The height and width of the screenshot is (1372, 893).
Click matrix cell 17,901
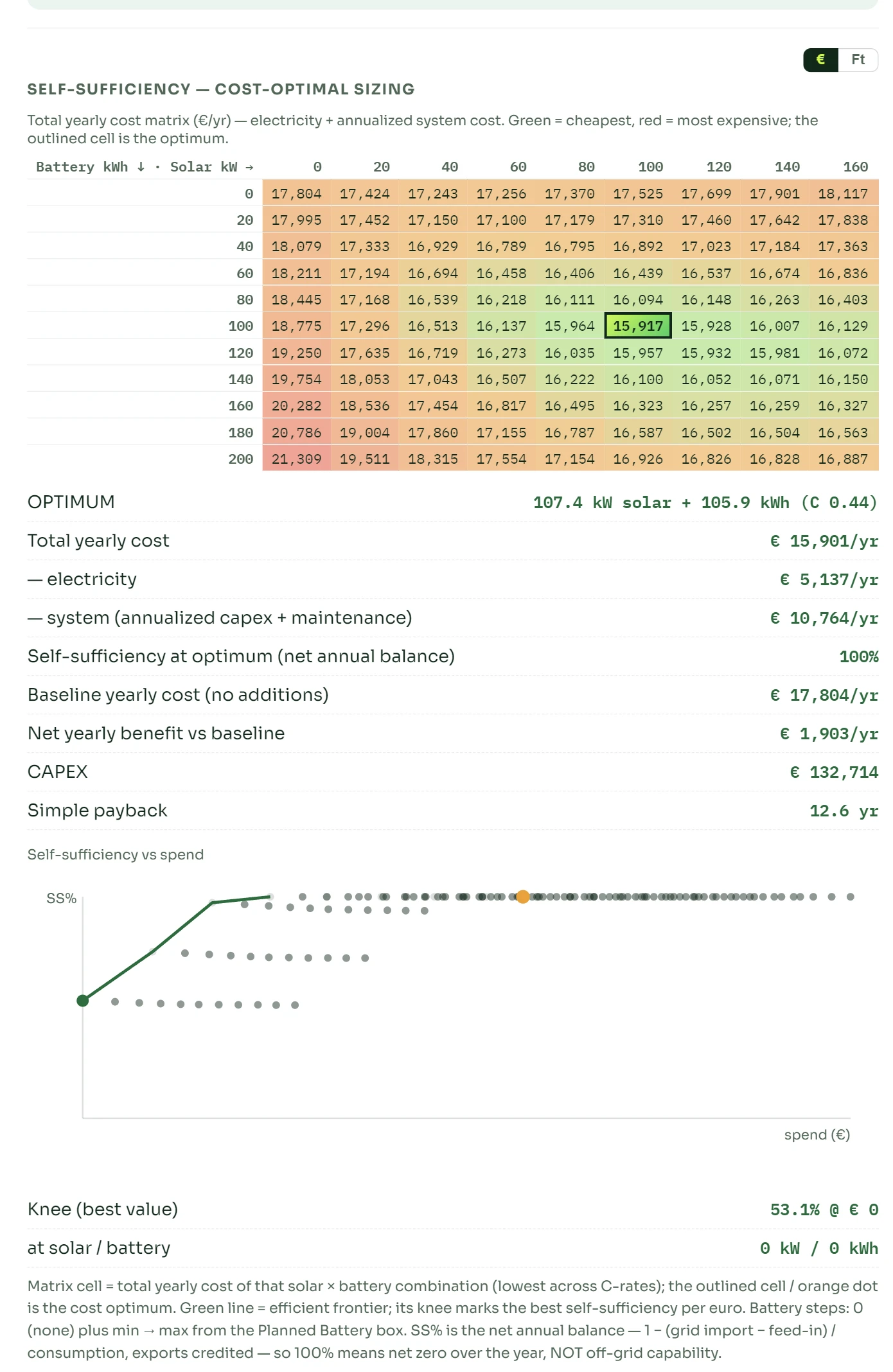click(x=775, y=193)
